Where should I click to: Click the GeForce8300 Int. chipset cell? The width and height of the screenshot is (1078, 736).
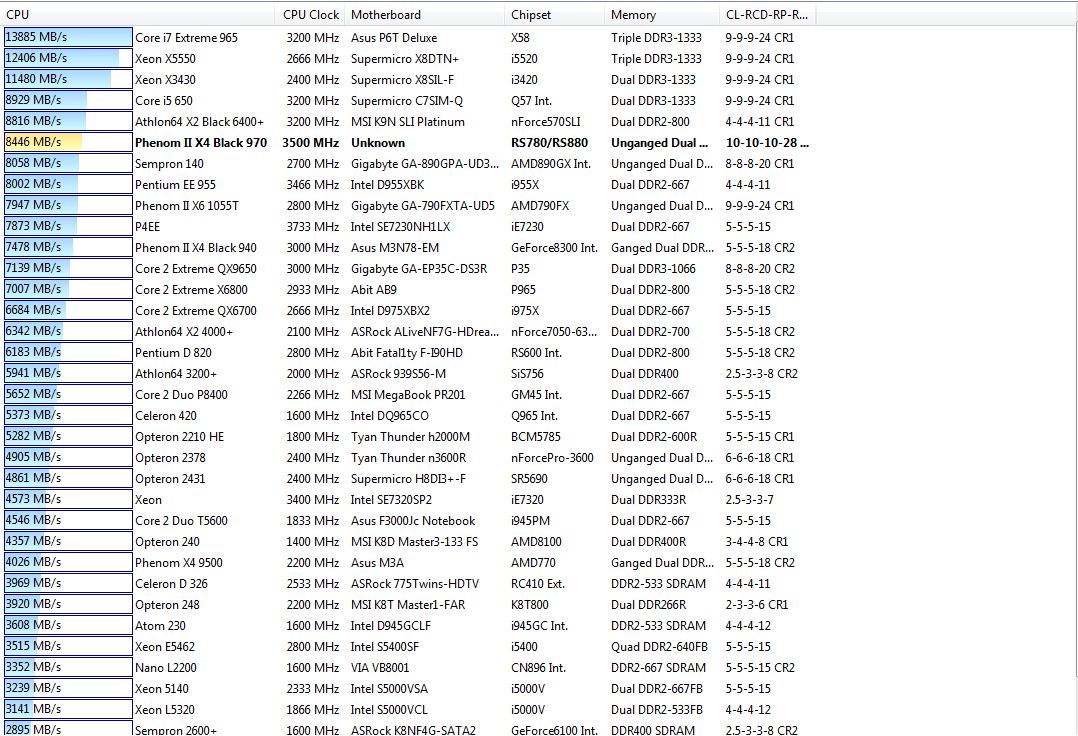coord(555,247)
